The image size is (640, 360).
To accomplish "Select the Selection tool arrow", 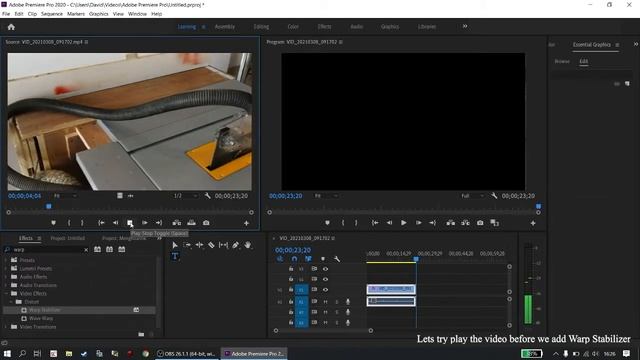I will (x=175, y=245).
